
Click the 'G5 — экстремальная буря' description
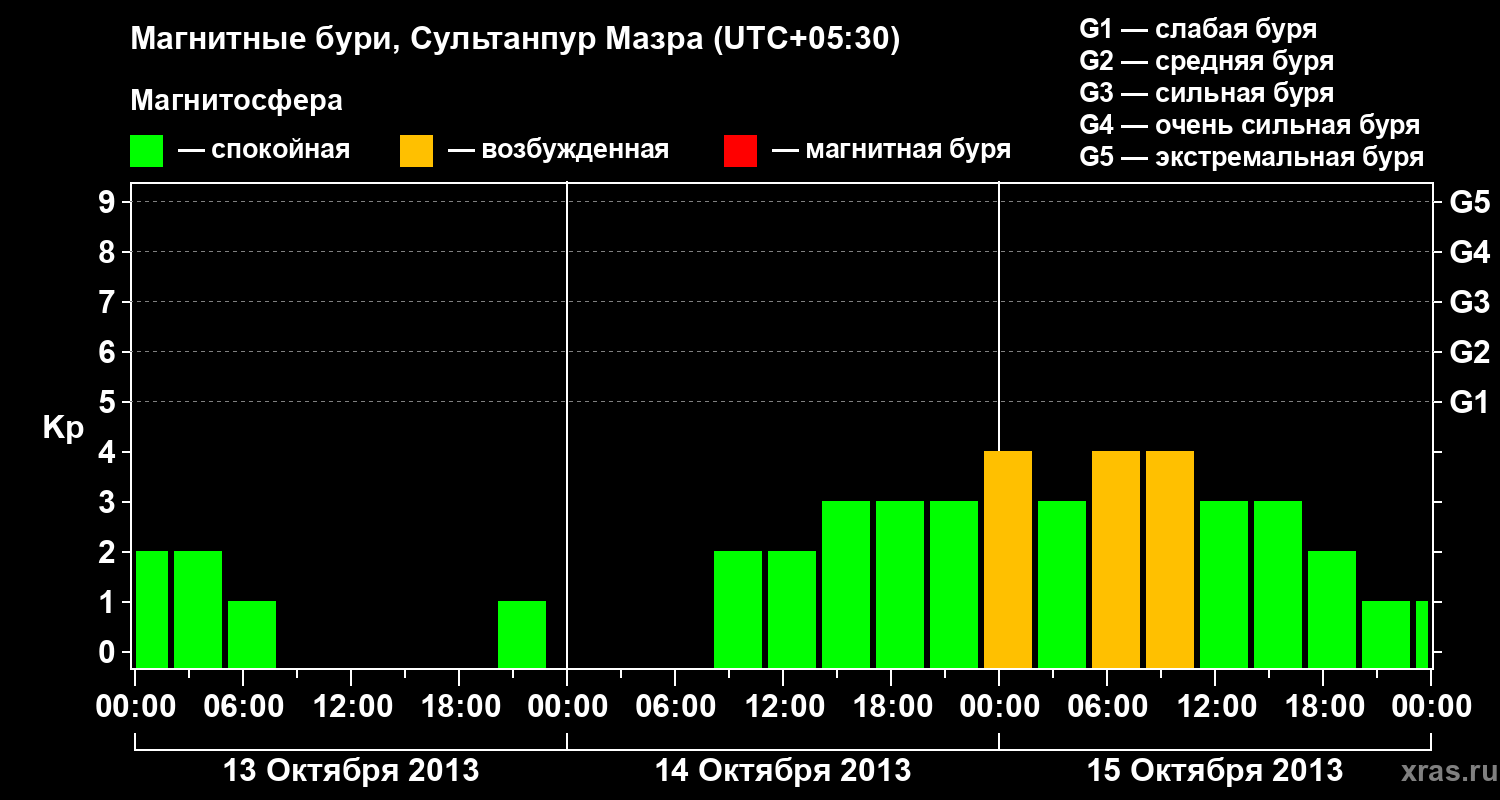pos(1252,158)
